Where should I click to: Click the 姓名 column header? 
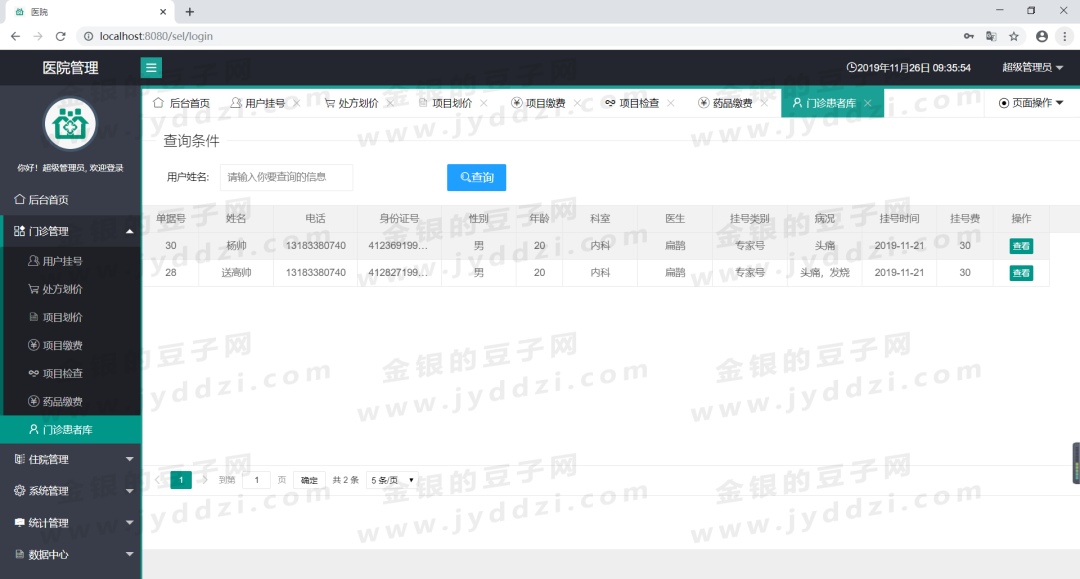pyautogui.click(x=236, y=219)
